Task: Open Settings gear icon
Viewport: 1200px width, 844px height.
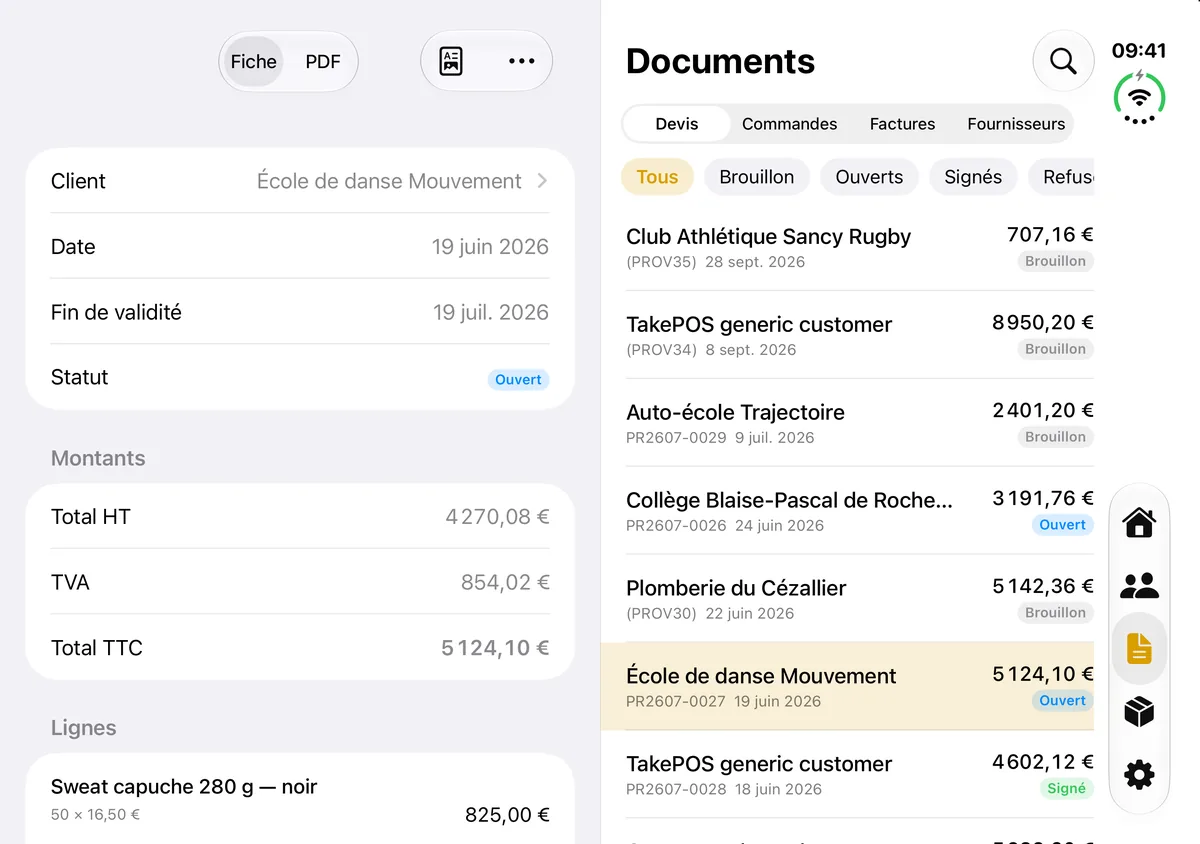Action: click(1139, 774)
